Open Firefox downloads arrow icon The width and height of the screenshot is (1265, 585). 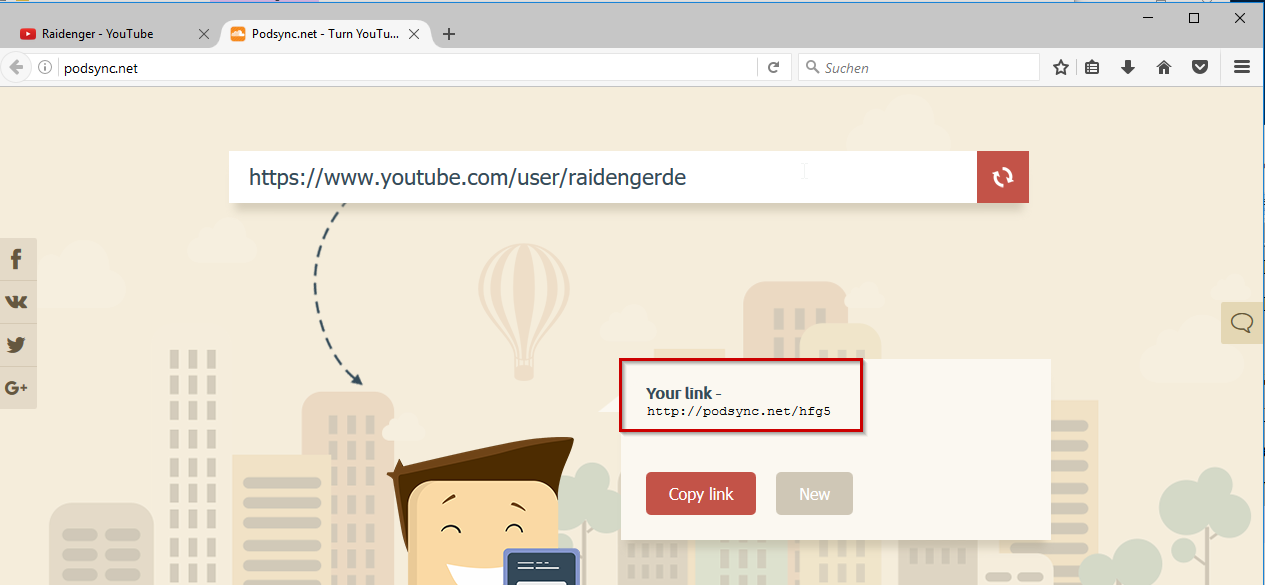1128,67
